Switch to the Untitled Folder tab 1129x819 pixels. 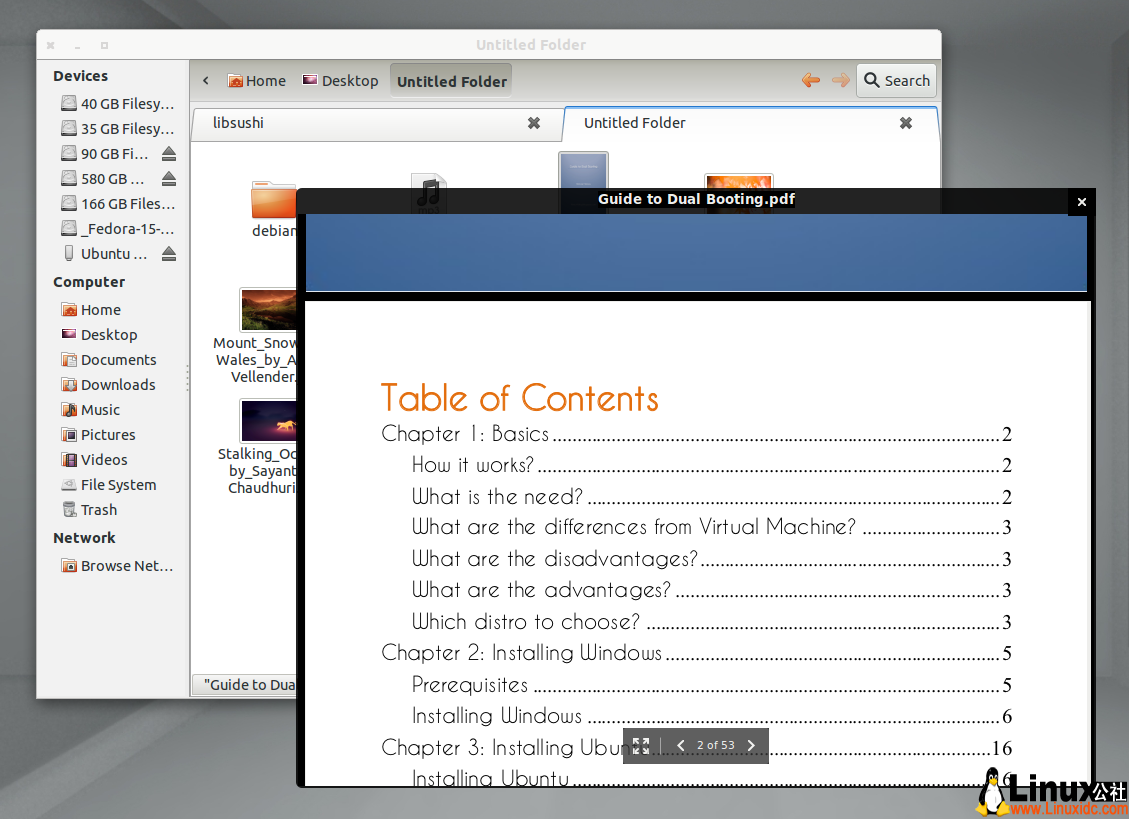coord(635,123)
